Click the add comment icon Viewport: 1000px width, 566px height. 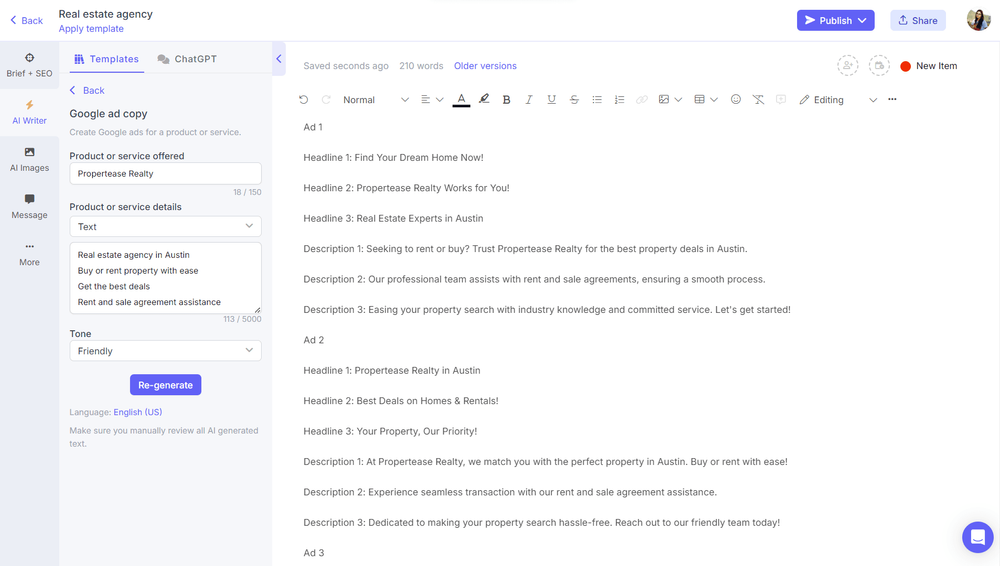(781, 100)
